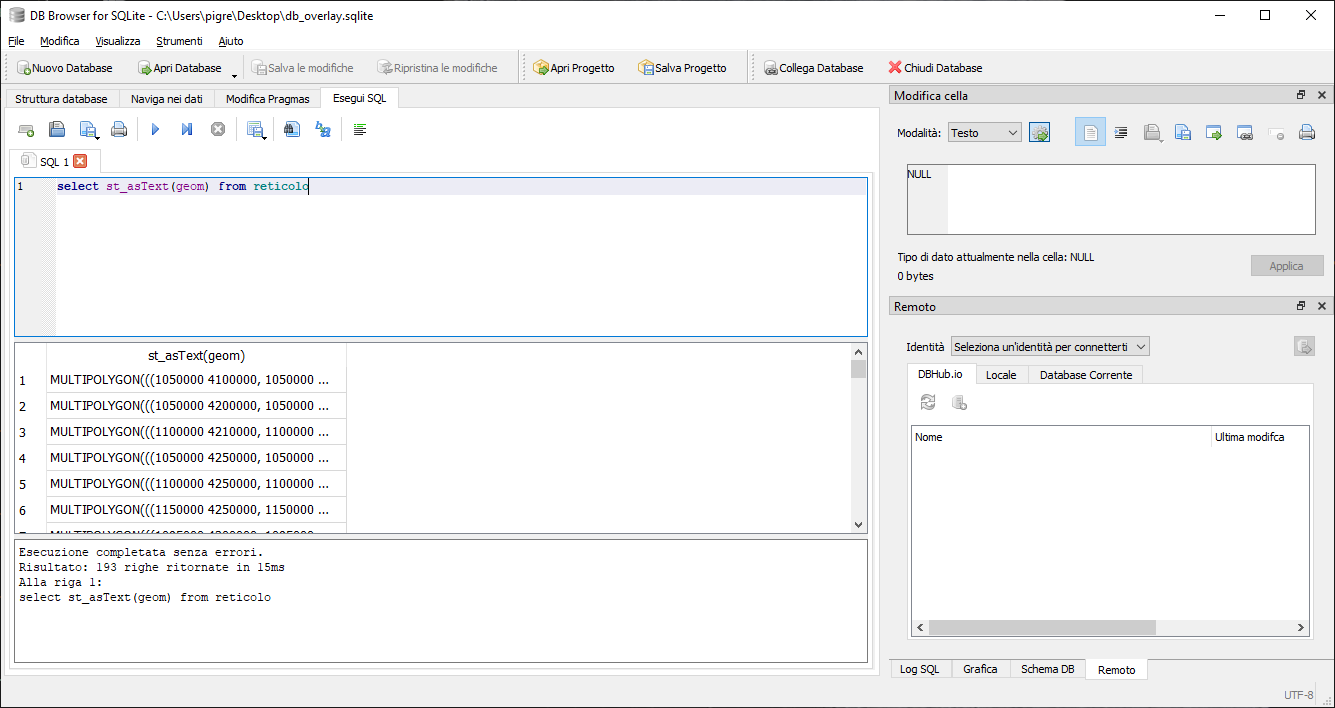Click the find text binoculars icon
The image size is (1335, 708).
coord(291,129)
